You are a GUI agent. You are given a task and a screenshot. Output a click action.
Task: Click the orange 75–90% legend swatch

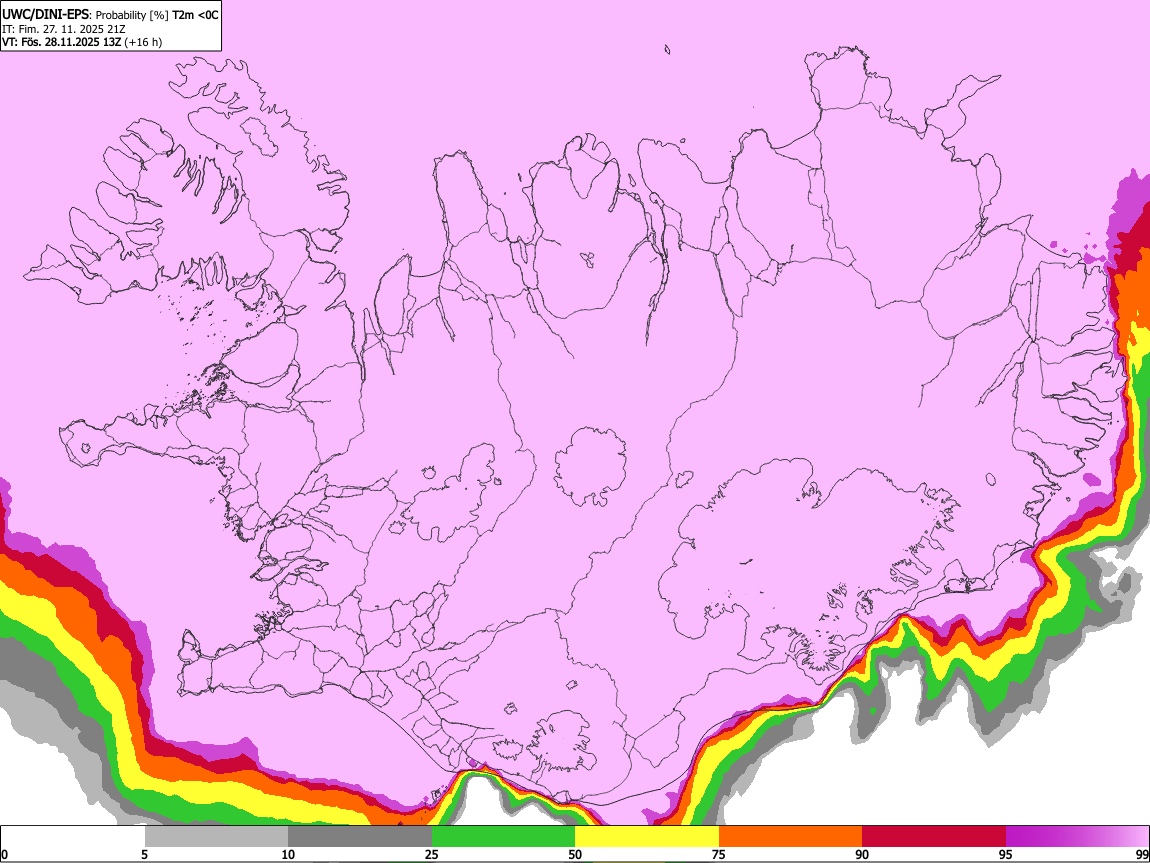(x=790, y=836)
